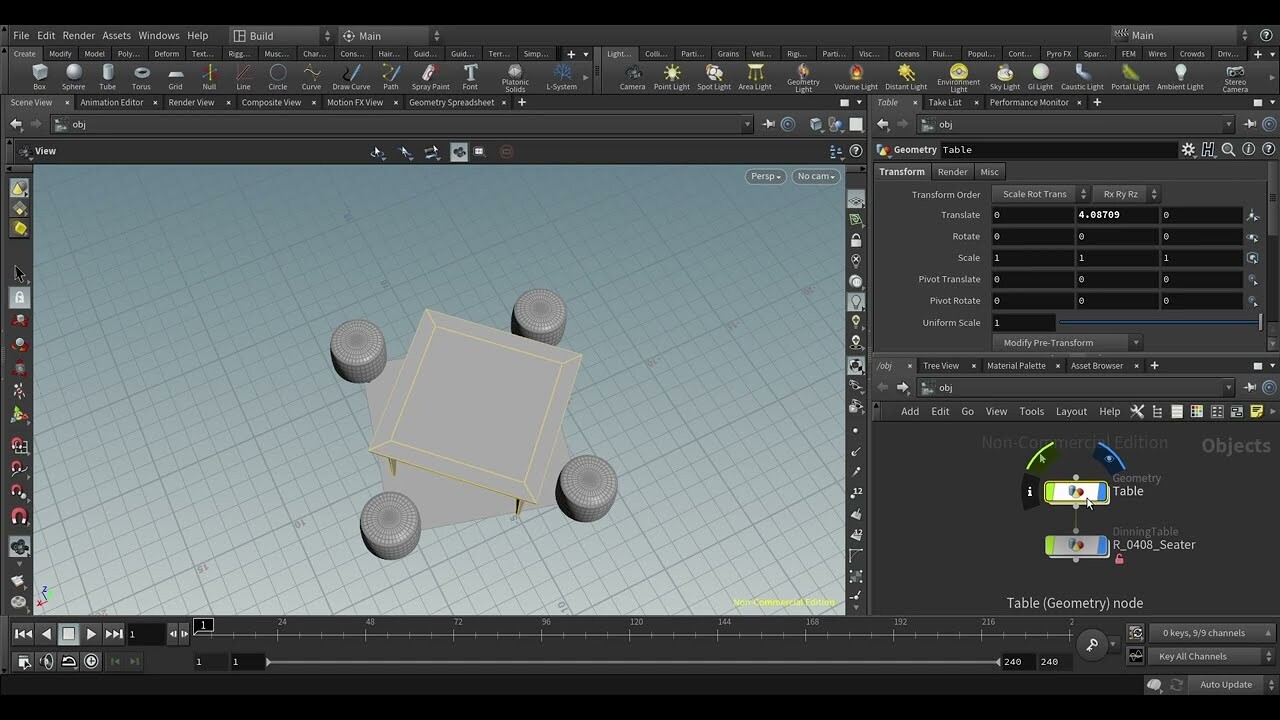Open the Persp view dropdown

click(765, 176)
